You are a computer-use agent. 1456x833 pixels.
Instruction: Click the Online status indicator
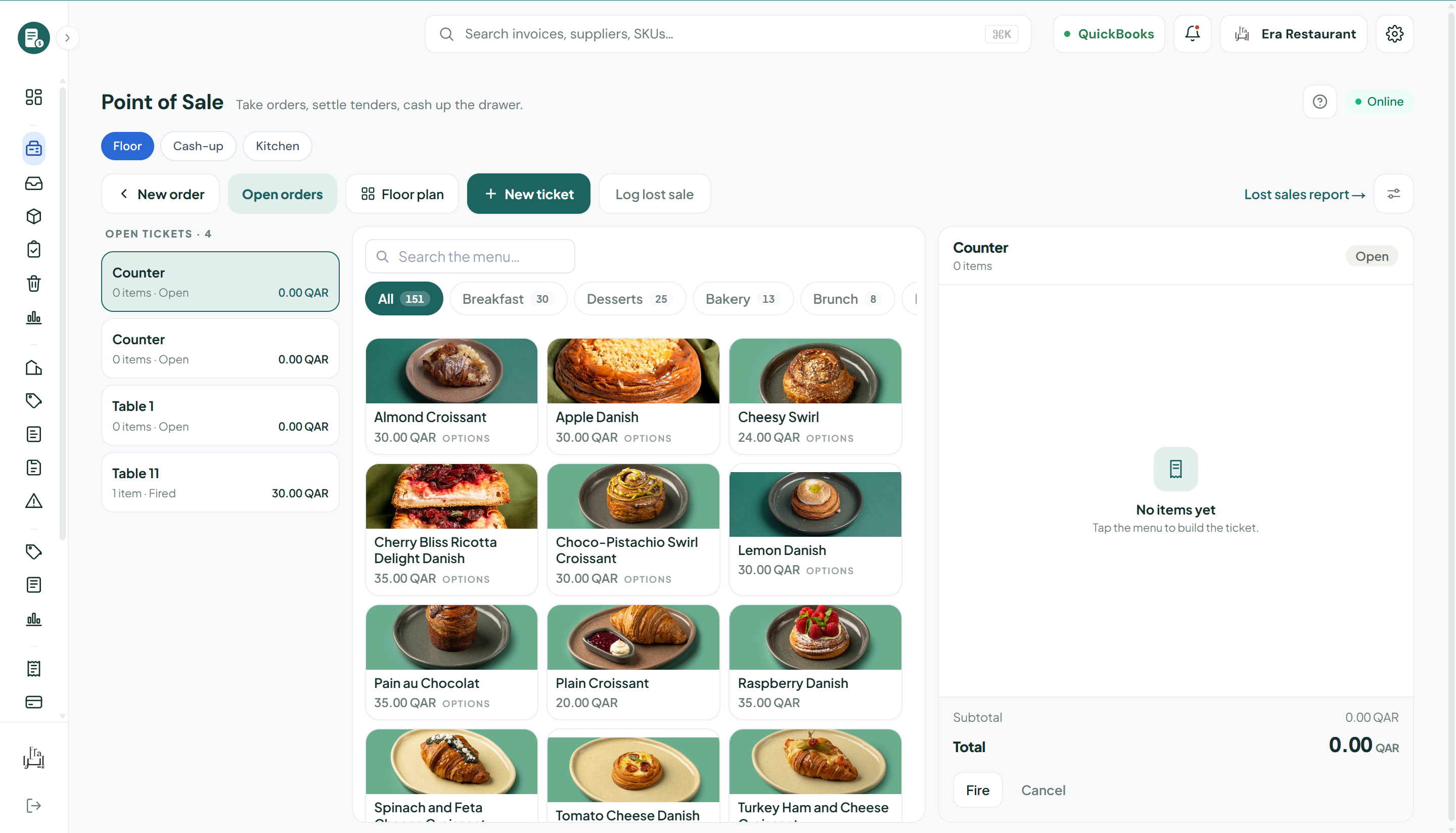pos(1379,102)
